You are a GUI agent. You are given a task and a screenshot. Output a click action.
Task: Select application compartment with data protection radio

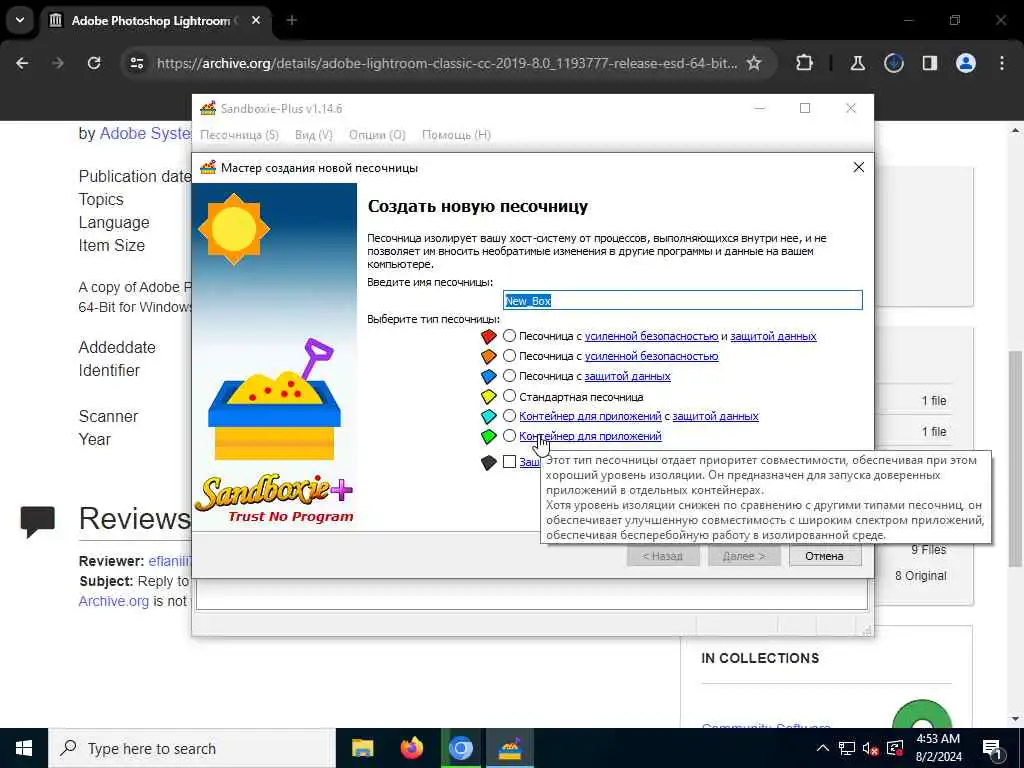[x=509, y=416]
